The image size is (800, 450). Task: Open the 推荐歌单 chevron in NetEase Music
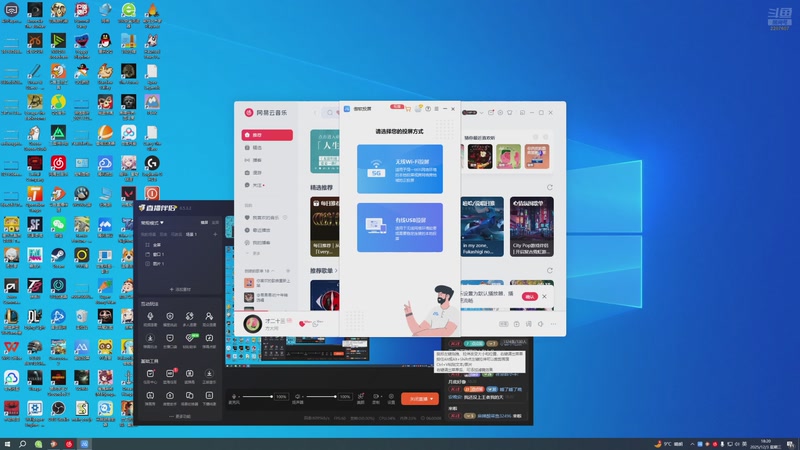pyautogui.click(x=336, y=270)
